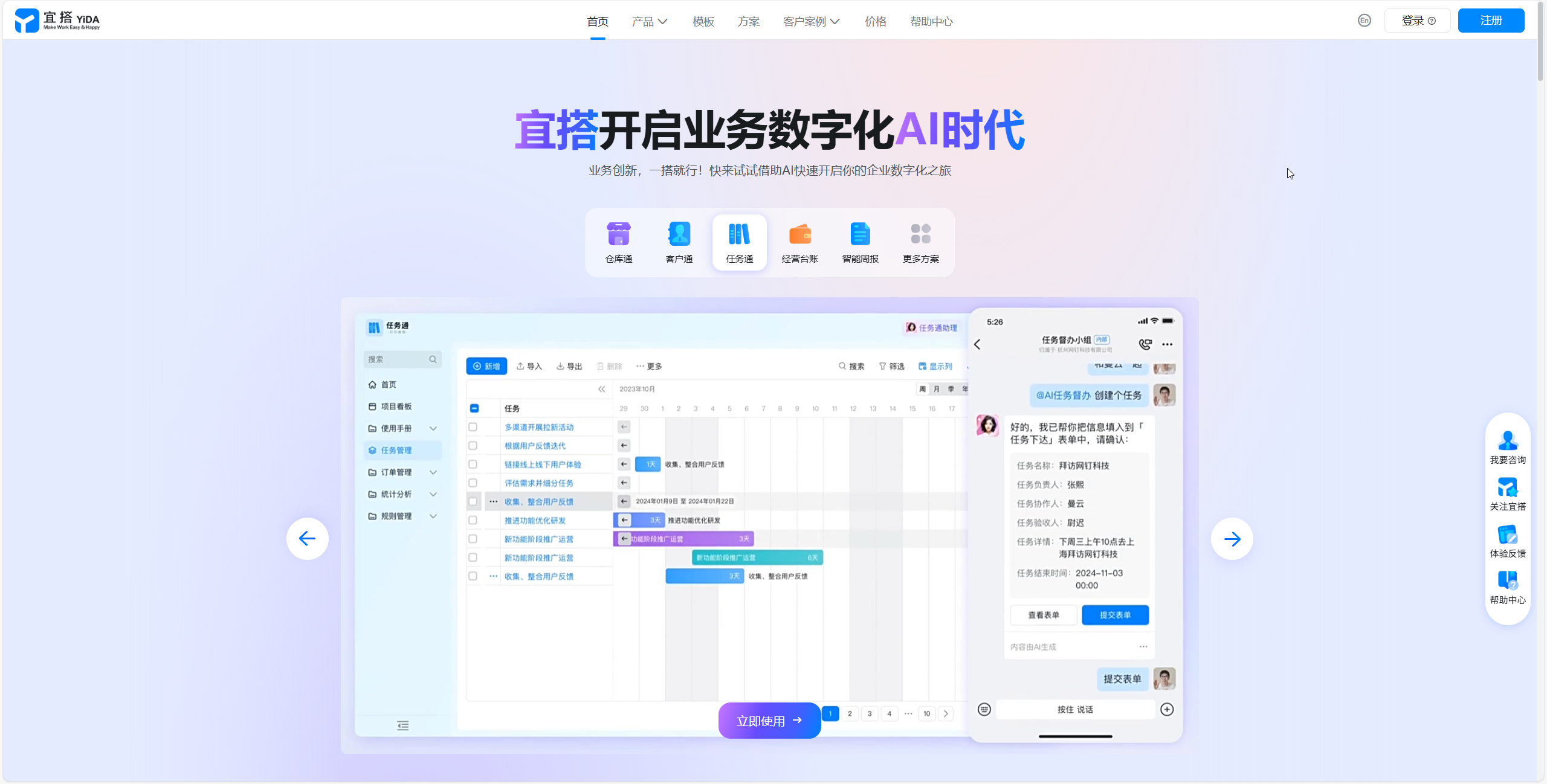The image size is (1547, 784).
Task: Click the 导出 export toolbar item
Action: (x=569, y=366)
